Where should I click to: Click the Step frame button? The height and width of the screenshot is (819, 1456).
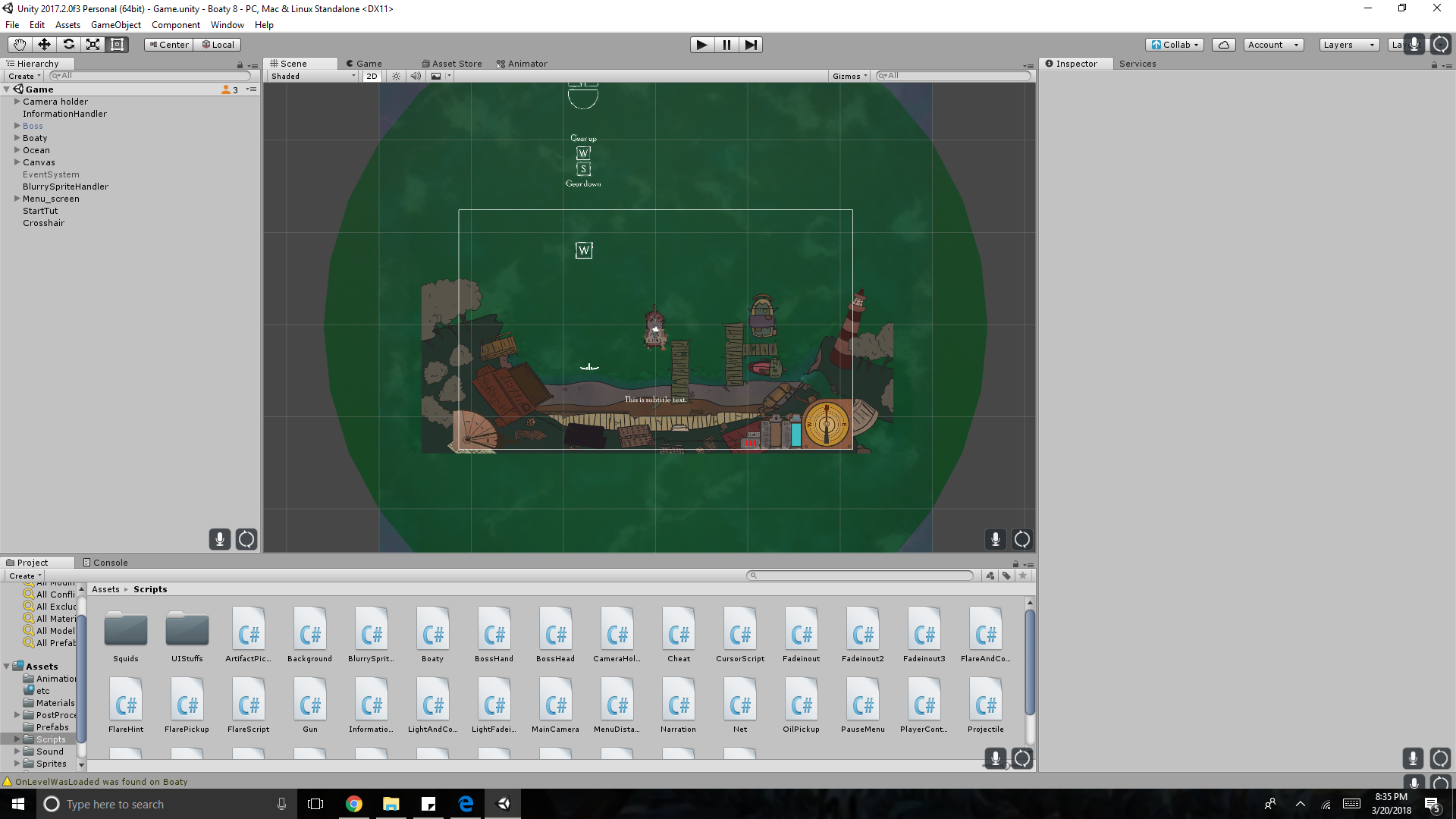point(750,45)
